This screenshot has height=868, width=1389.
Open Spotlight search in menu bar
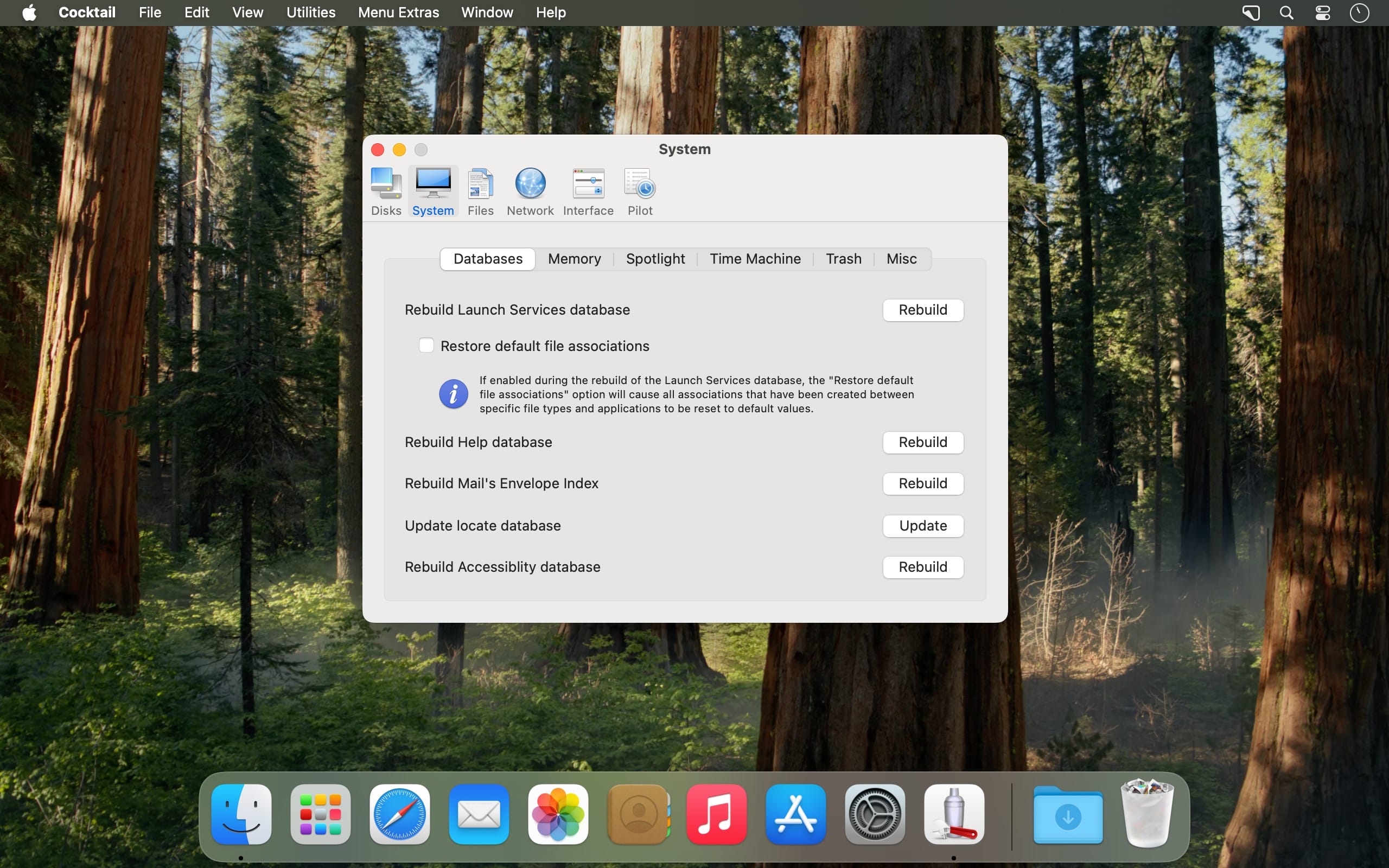coord(1286,12)
